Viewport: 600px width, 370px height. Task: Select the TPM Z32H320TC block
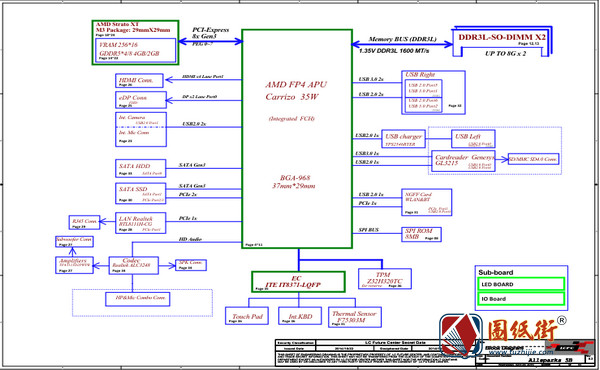point(385,279)
